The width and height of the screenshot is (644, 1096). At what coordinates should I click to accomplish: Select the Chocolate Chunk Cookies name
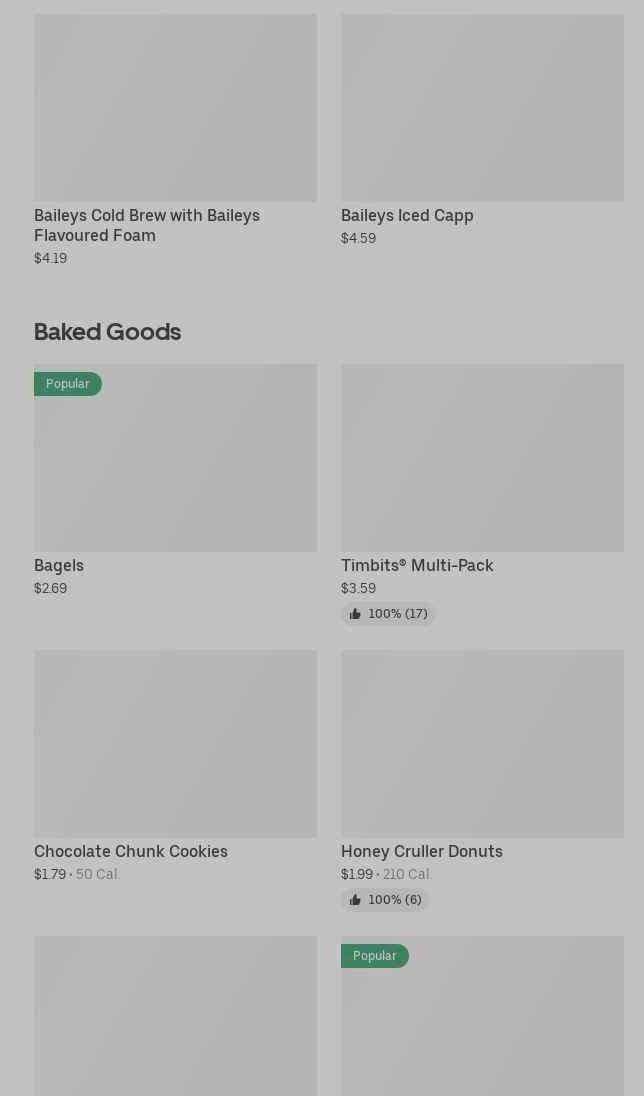(131, 851)
